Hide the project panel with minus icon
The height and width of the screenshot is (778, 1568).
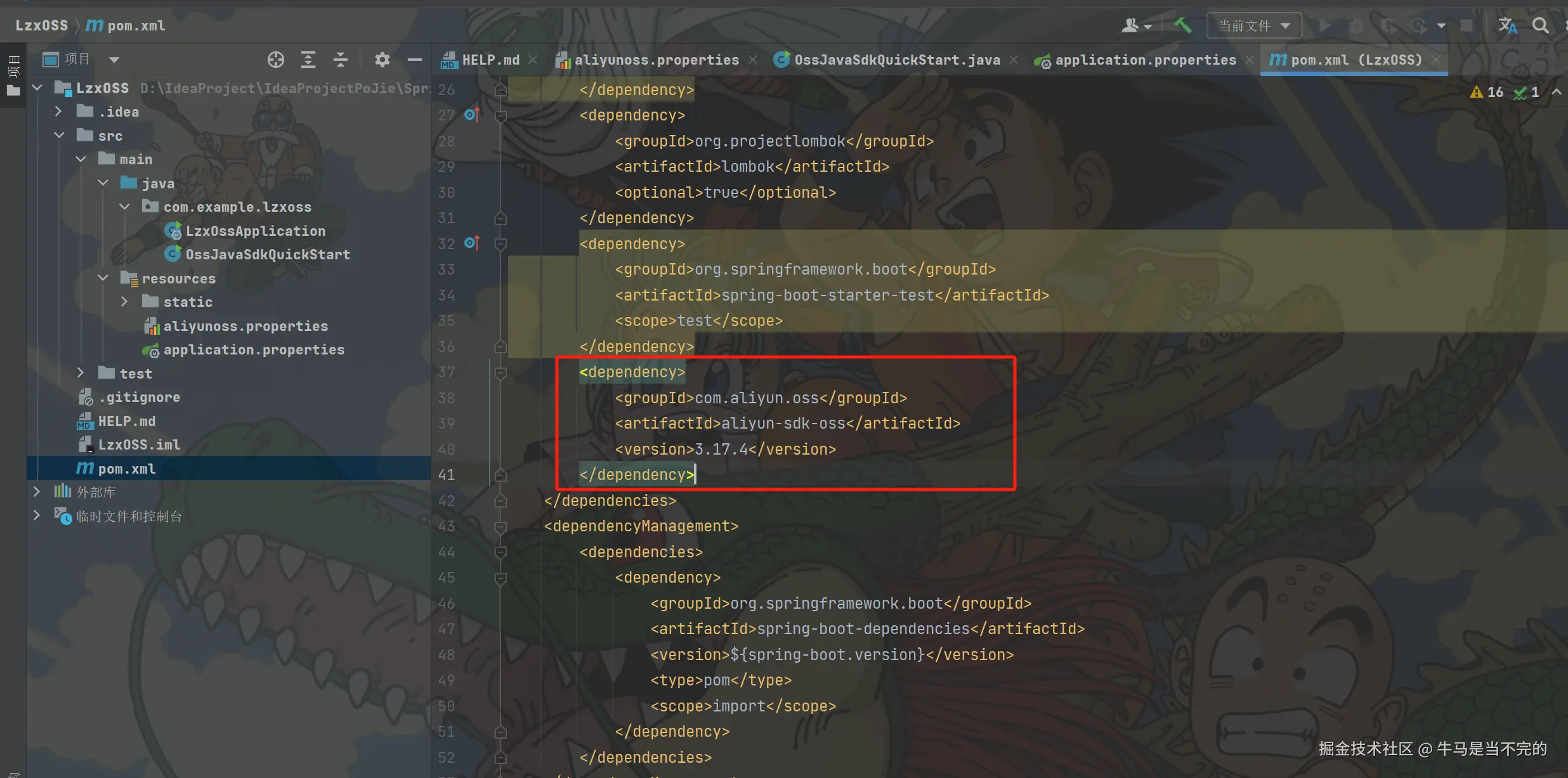click(x=415, y=60)
